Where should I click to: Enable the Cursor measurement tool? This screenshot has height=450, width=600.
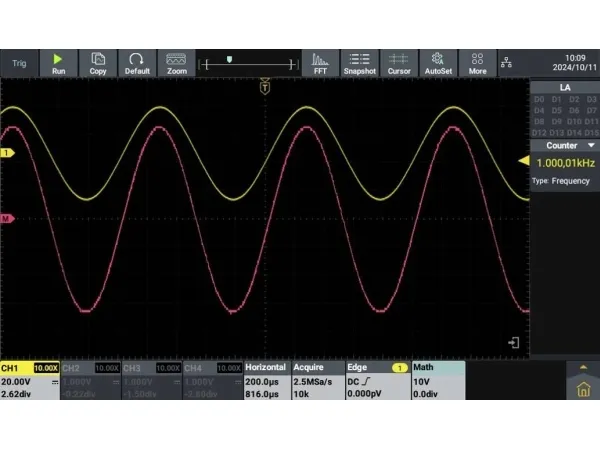click(399, 63)
